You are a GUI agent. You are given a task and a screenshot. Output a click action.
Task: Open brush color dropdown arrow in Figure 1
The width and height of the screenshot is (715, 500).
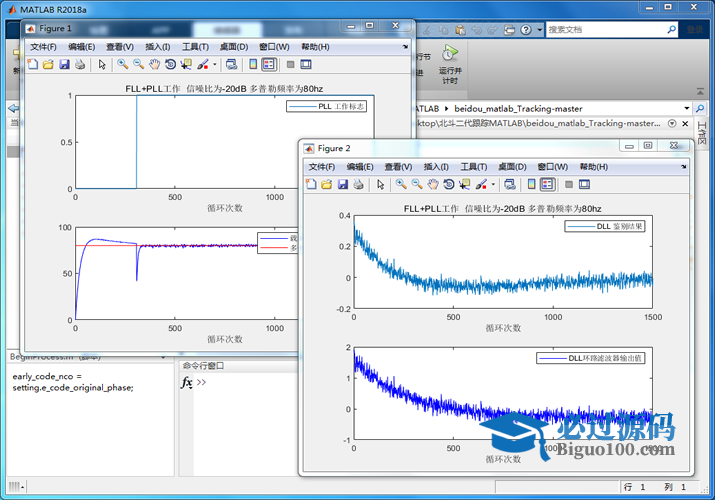(x=215, y=65)
